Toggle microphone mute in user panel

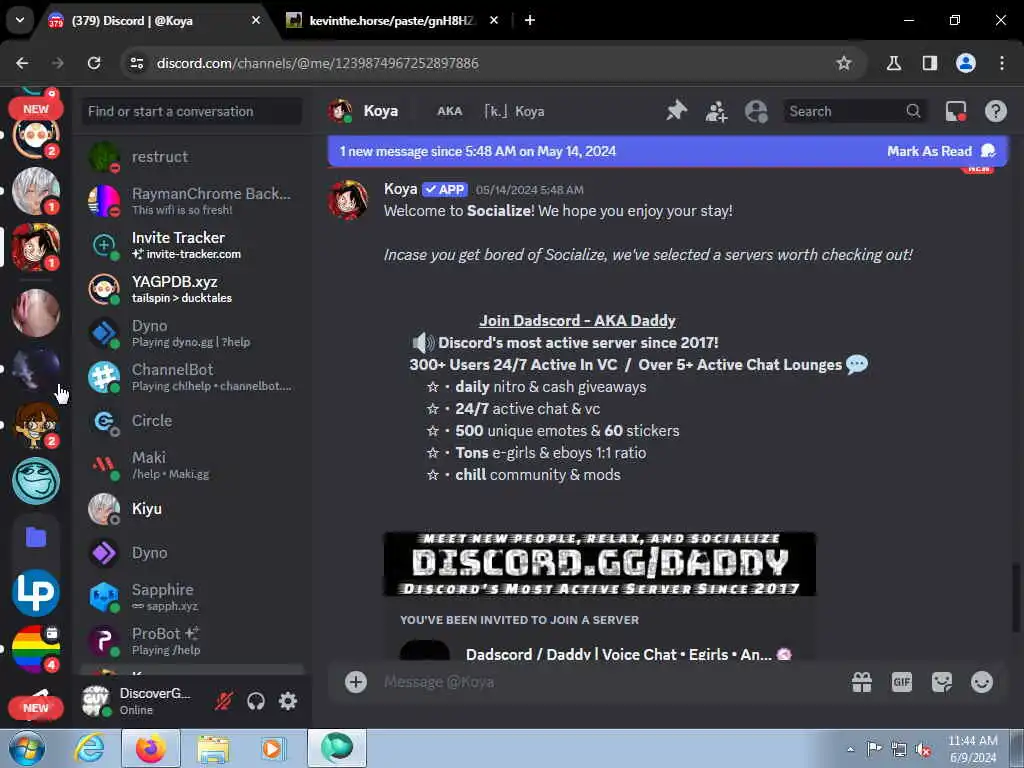tap(224, 701)
